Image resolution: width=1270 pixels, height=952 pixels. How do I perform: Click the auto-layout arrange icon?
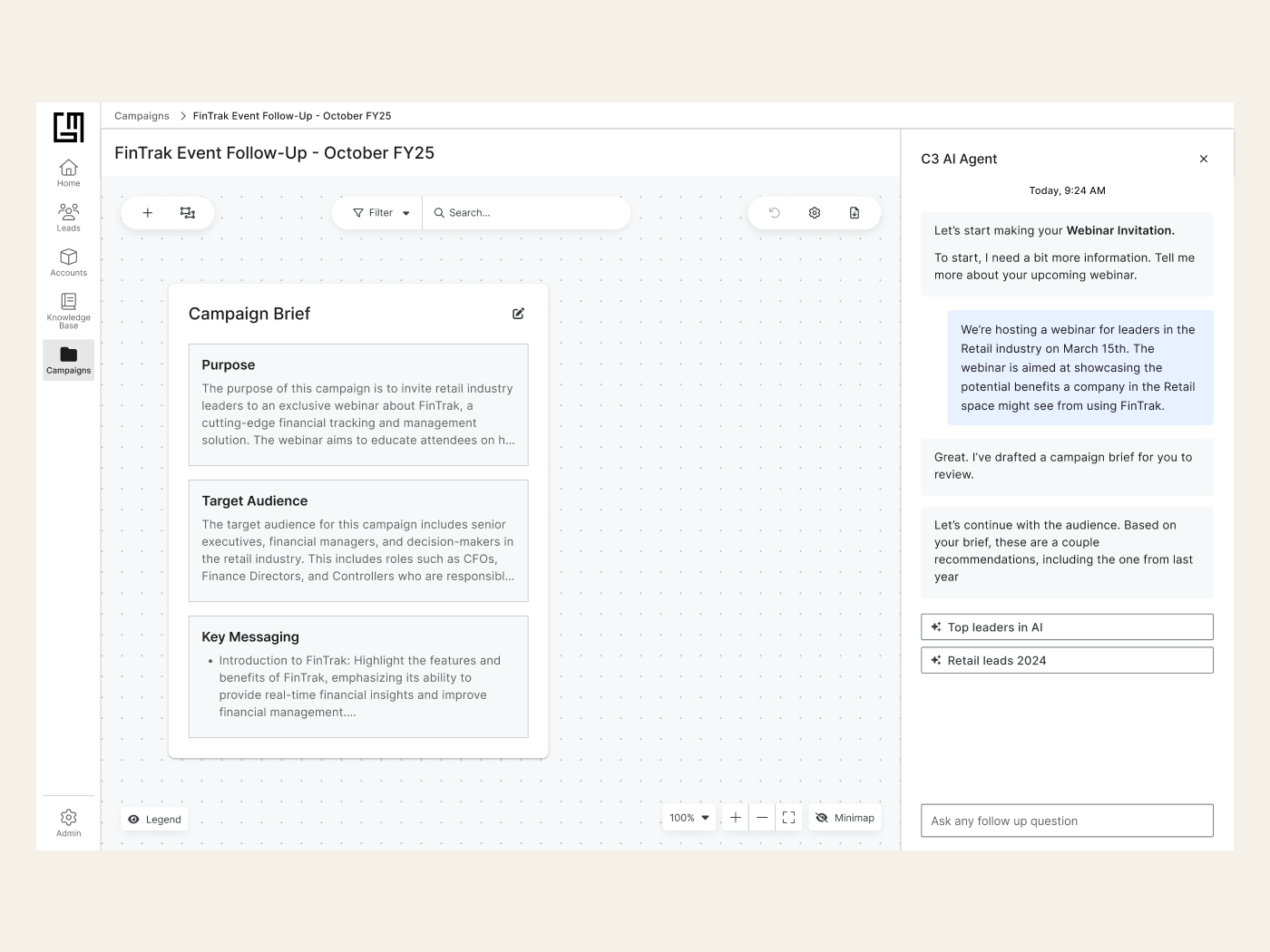click(188, 213)
